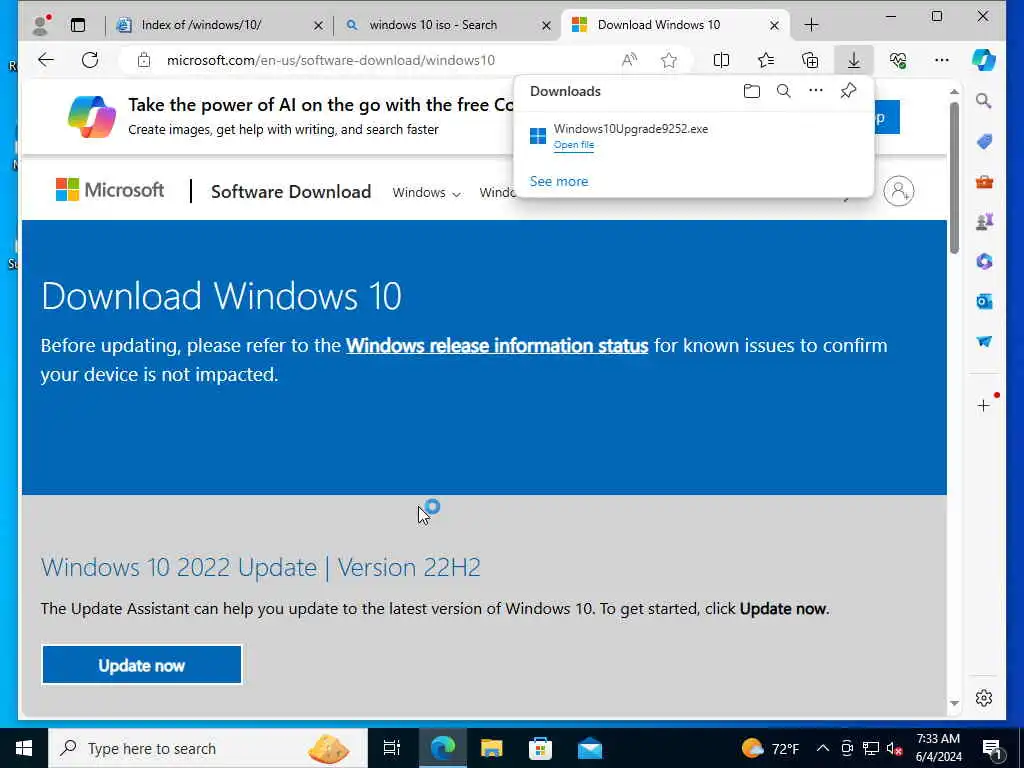Open Browser essentials heart icon
The width and height of the screenshot is (1024, 768).
click(898, 60)
